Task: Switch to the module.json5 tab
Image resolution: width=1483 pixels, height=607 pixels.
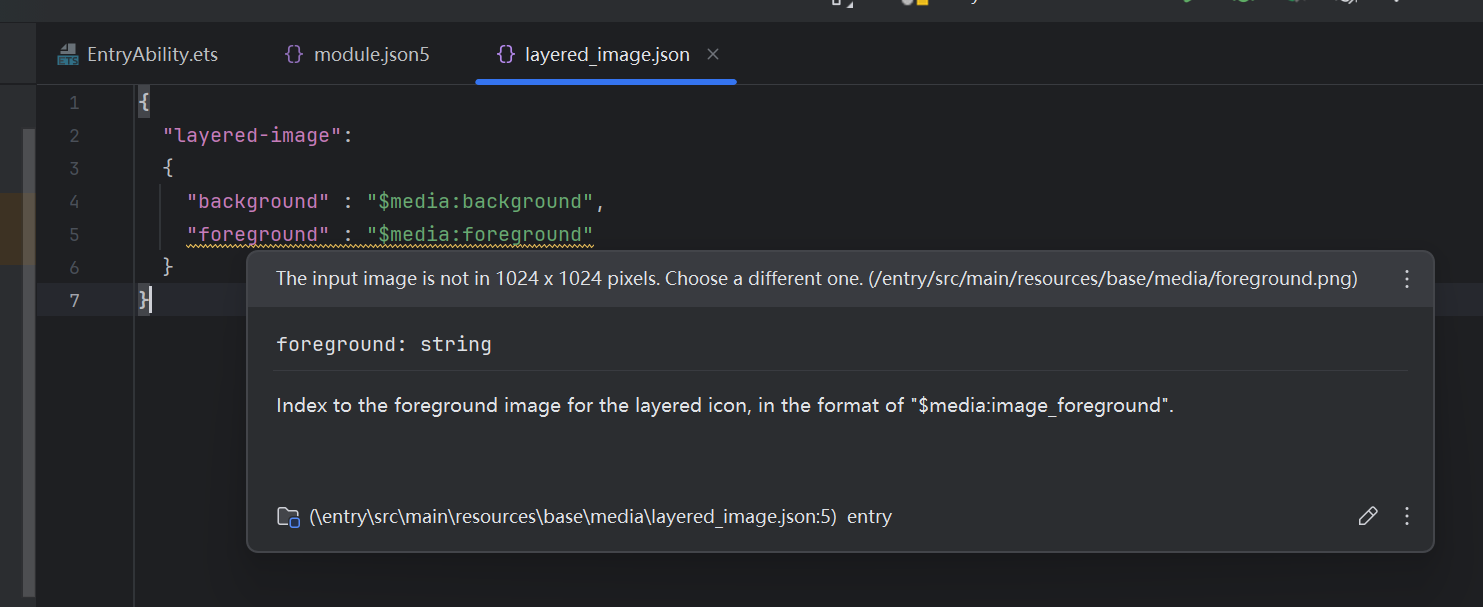Action: point(371,54)
